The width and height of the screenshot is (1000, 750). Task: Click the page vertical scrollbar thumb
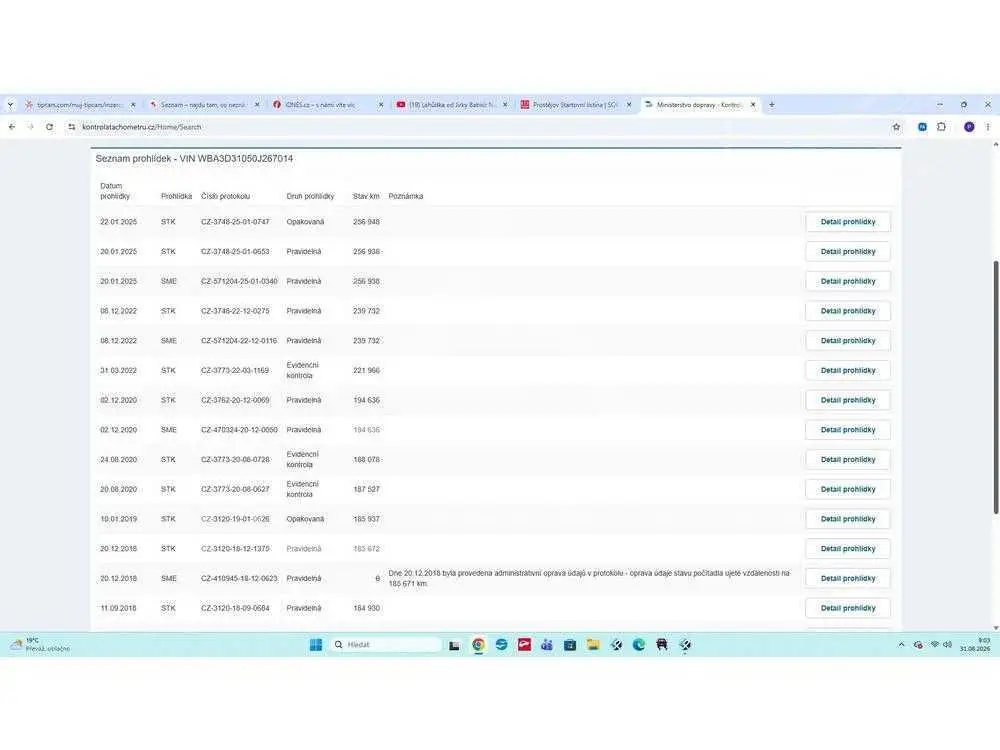(996, 387)
